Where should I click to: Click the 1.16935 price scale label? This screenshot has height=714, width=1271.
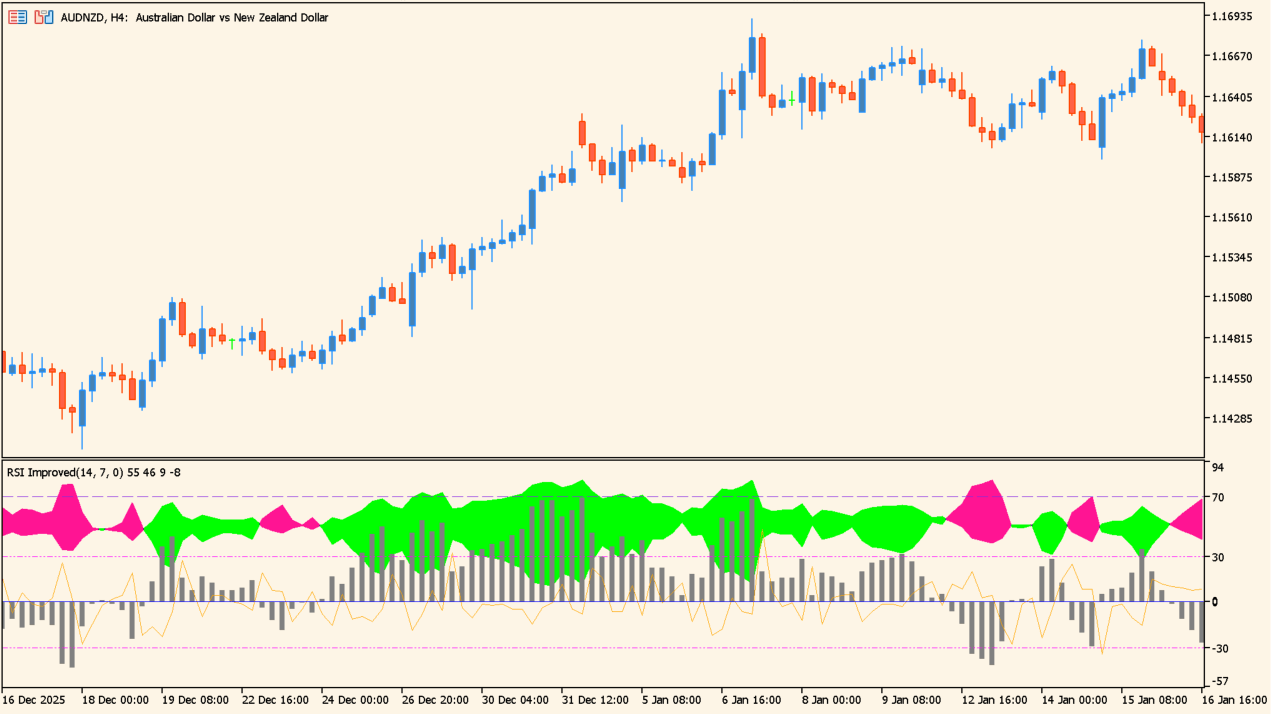tap(1231, 17)
